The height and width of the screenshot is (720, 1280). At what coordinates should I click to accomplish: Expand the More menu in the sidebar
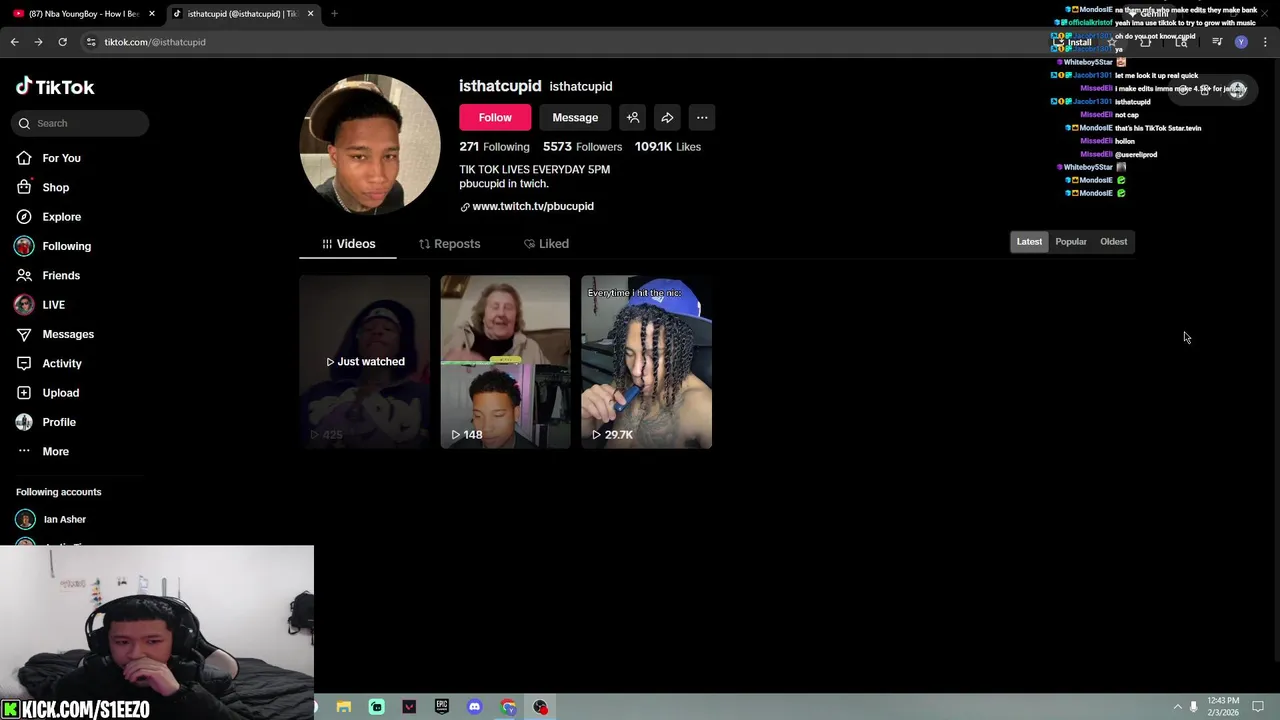(55, 451)
